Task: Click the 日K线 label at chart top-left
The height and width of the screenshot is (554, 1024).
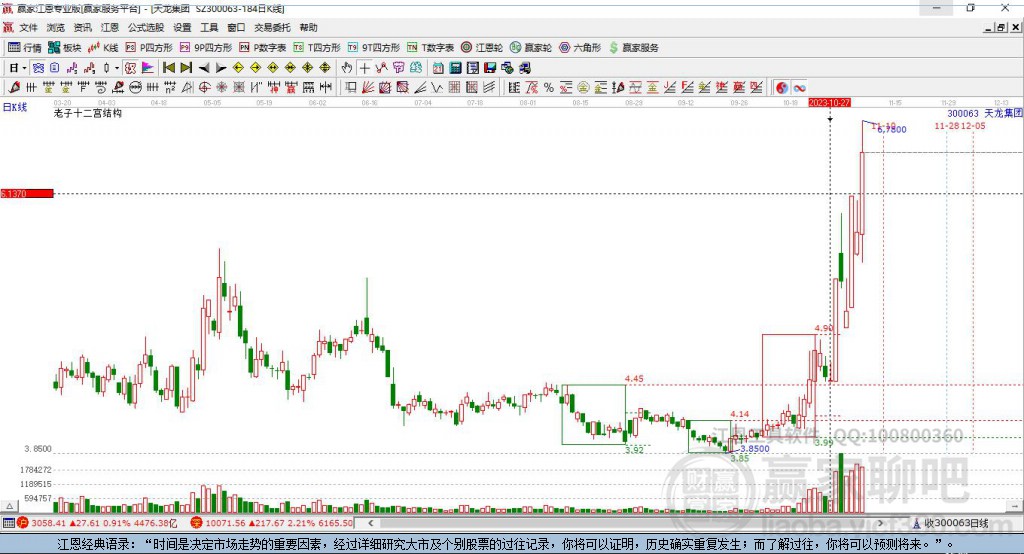Action: [x=15, y=107]
